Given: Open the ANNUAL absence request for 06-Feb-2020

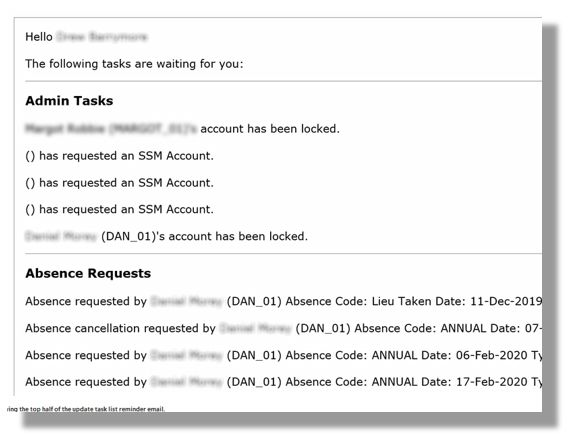Looking at the screenshot, I should point(284,355).
